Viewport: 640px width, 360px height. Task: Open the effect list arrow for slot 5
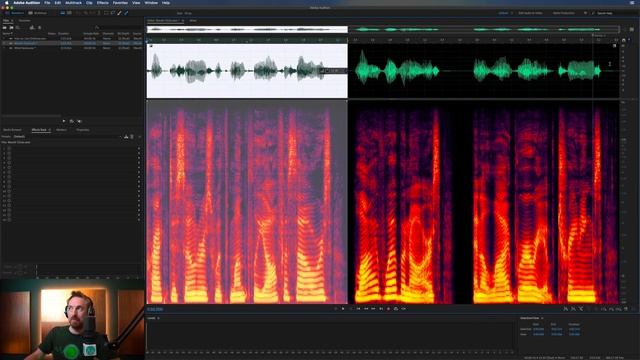[139, 168]
